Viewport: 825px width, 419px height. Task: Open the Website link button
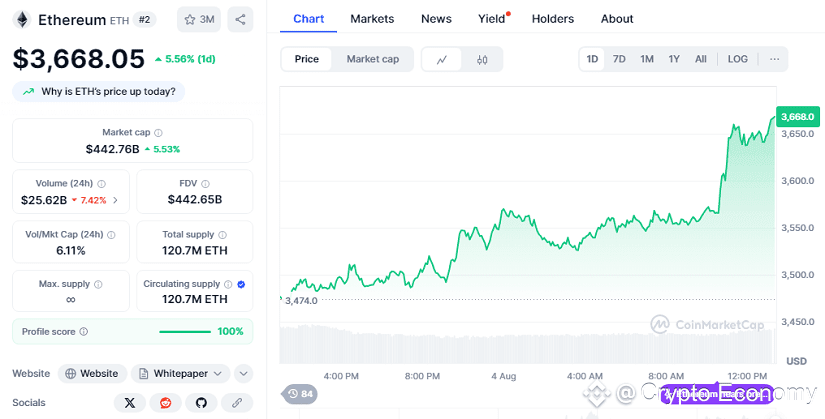tap(92, 374)
